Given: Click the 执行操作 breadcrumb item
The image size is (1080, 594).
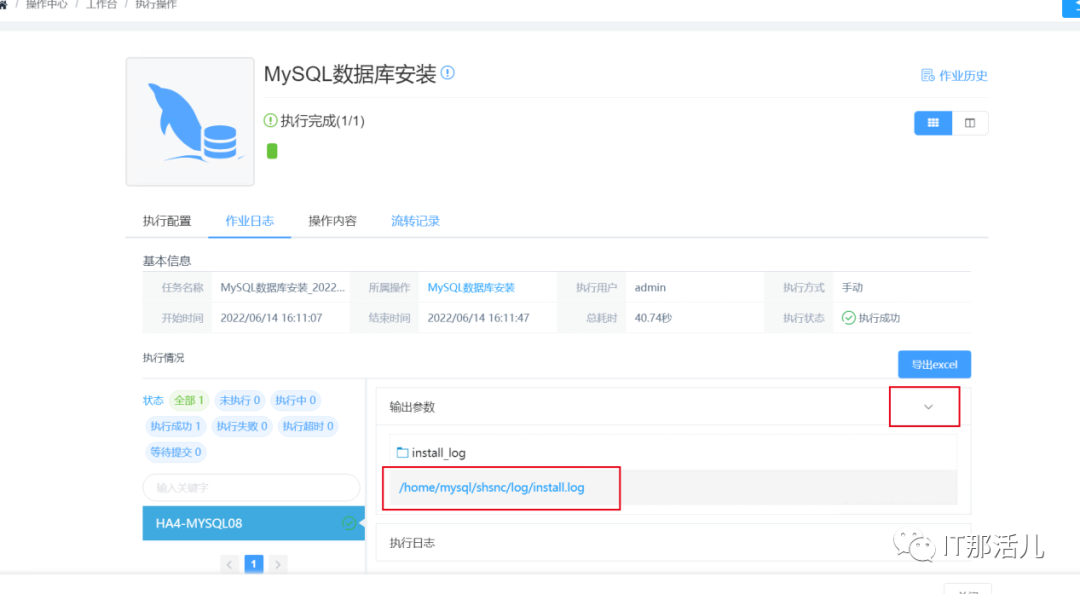Looking at the screenshot, I should coord(156,4).
